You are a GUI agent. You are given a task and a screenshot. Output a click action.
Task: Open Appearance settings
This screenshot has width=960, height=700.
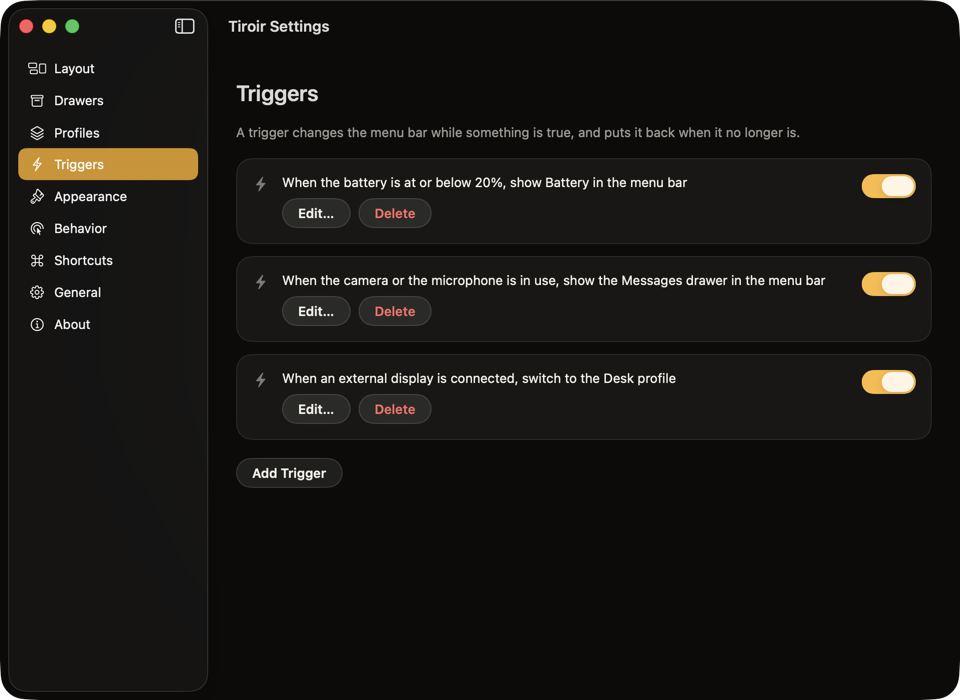tap(108, 197)
